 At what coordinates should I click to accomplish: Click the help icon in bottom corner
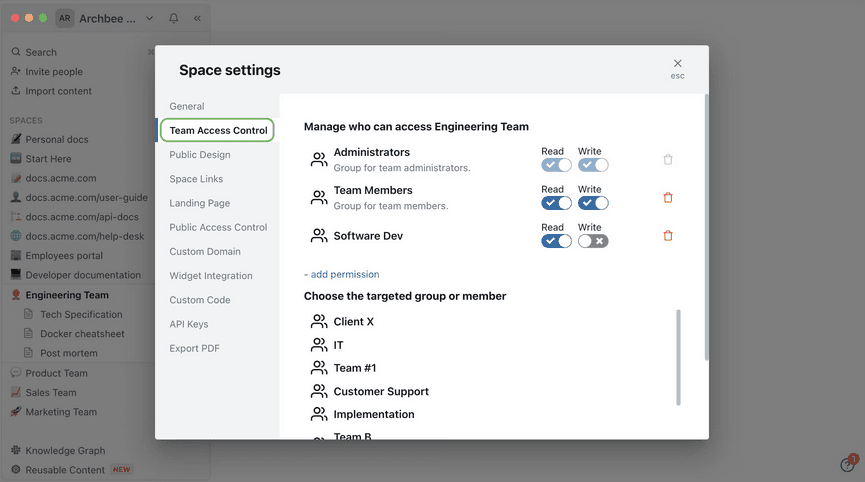click(847, 464)
